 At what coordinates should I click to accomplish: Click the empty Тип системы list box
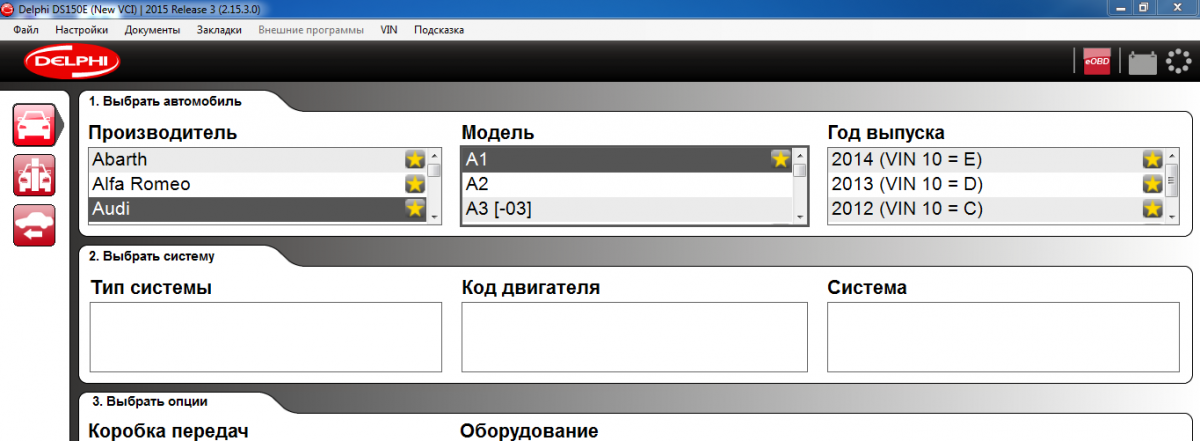click(x=266, y=337)
